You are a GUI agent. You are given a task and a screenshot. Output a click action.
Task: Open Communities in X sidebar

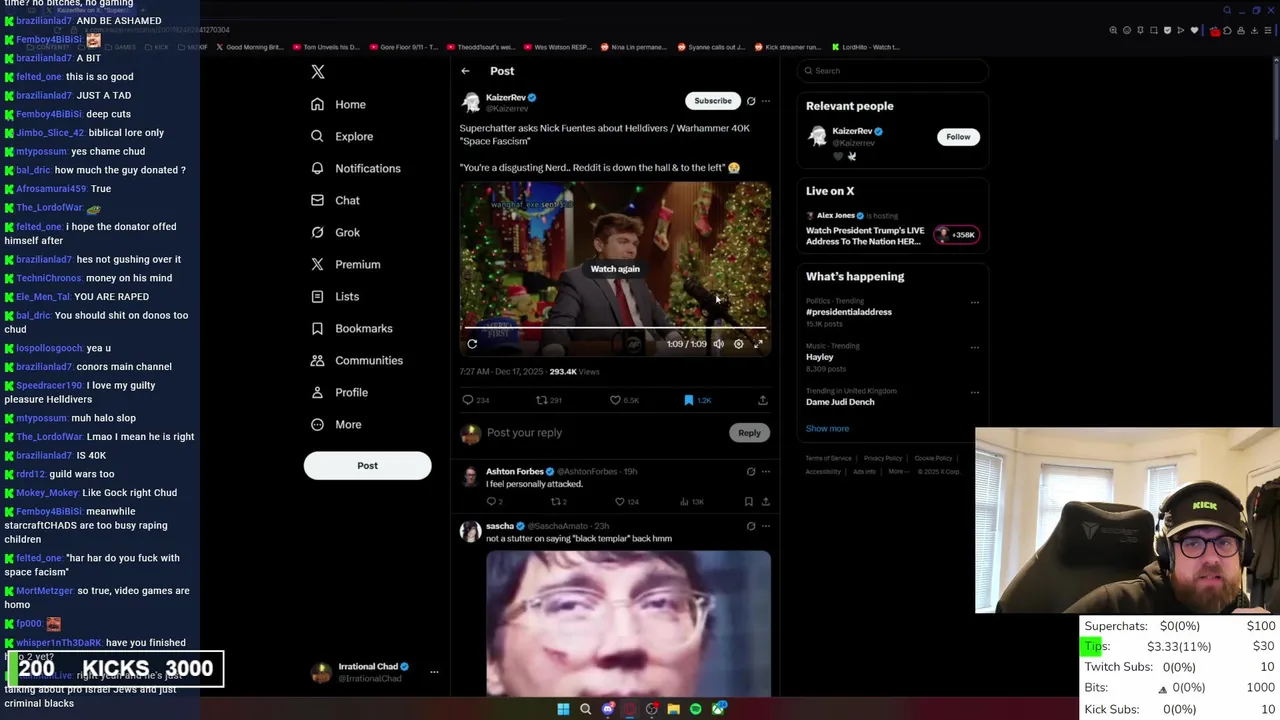point(356,360)
